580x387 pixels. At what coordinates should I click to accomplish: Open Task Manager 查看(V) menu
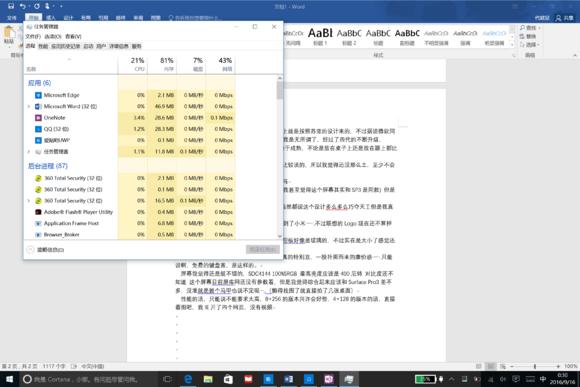(x=73, y=36)
